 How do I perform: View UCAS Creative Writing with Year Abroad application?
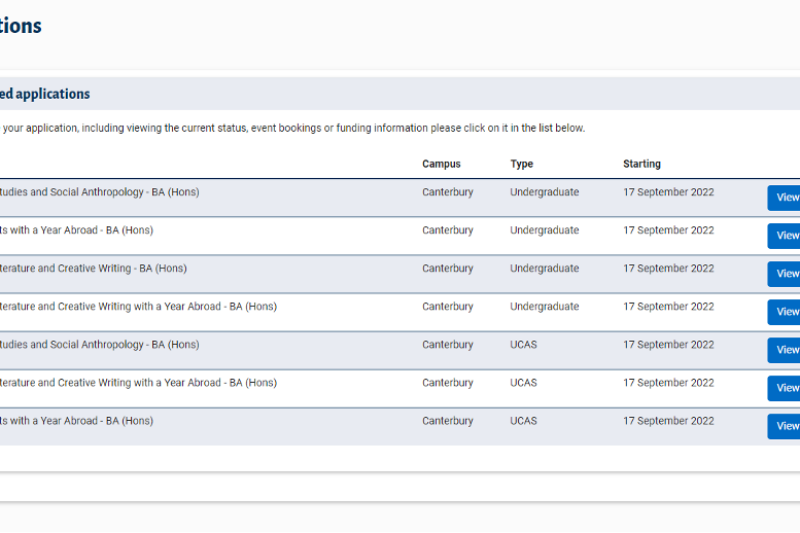click(784, 388)
